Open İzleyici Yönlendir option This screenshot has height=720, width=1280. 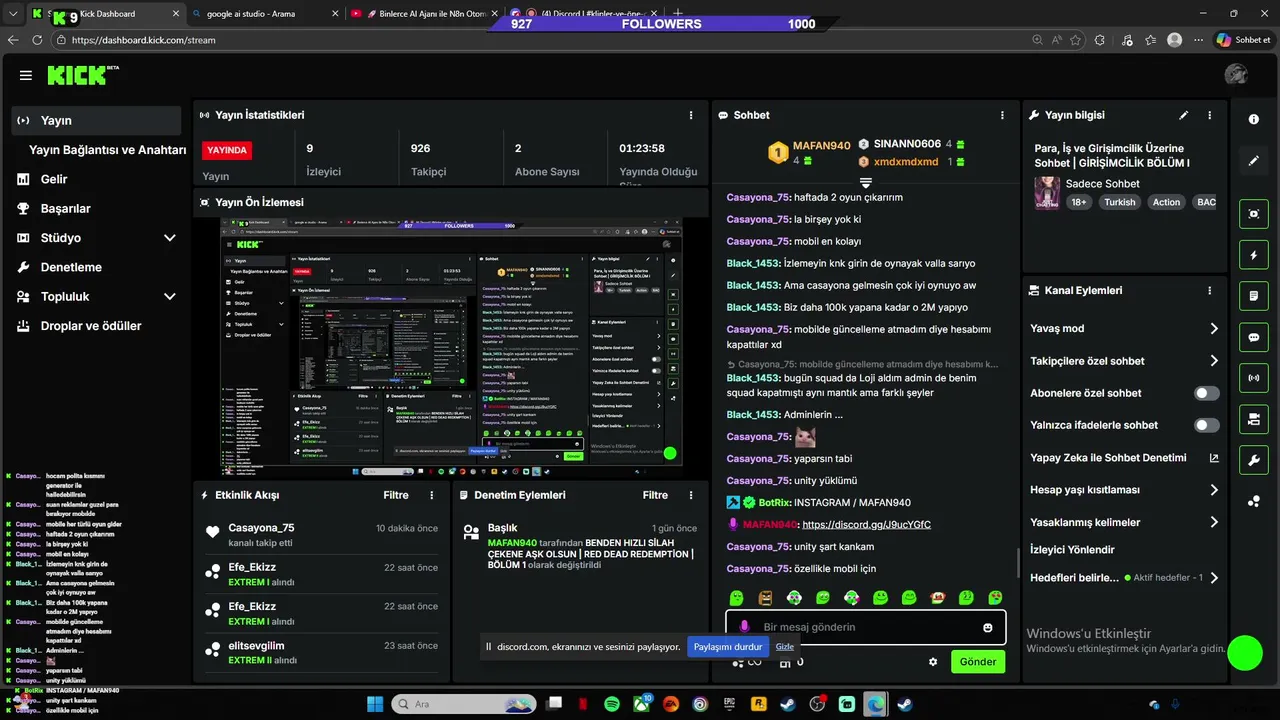[1072, 550]
